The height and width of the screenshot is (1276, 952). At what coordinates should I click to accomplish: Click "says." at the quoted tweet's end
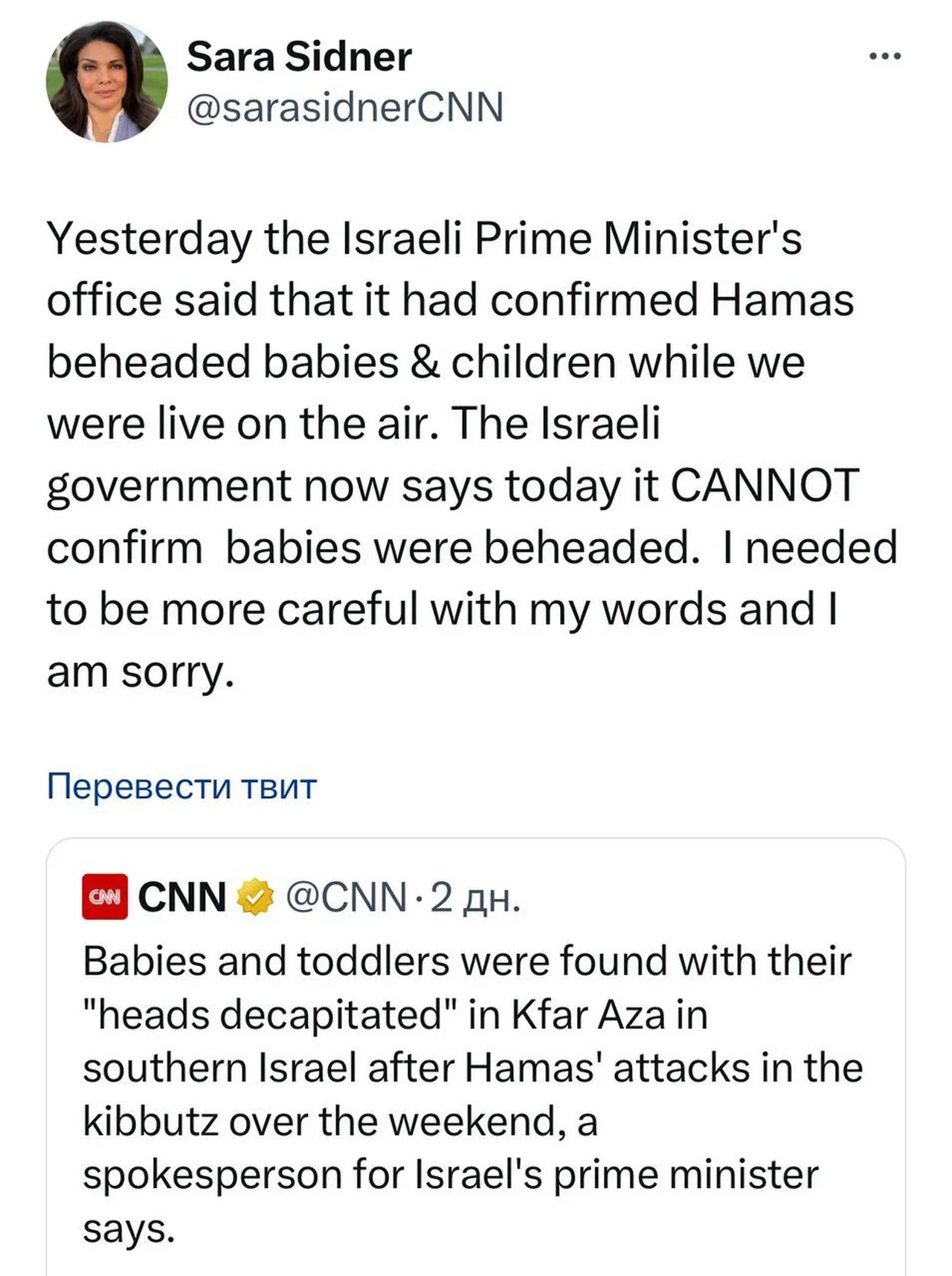(129, 1228)
